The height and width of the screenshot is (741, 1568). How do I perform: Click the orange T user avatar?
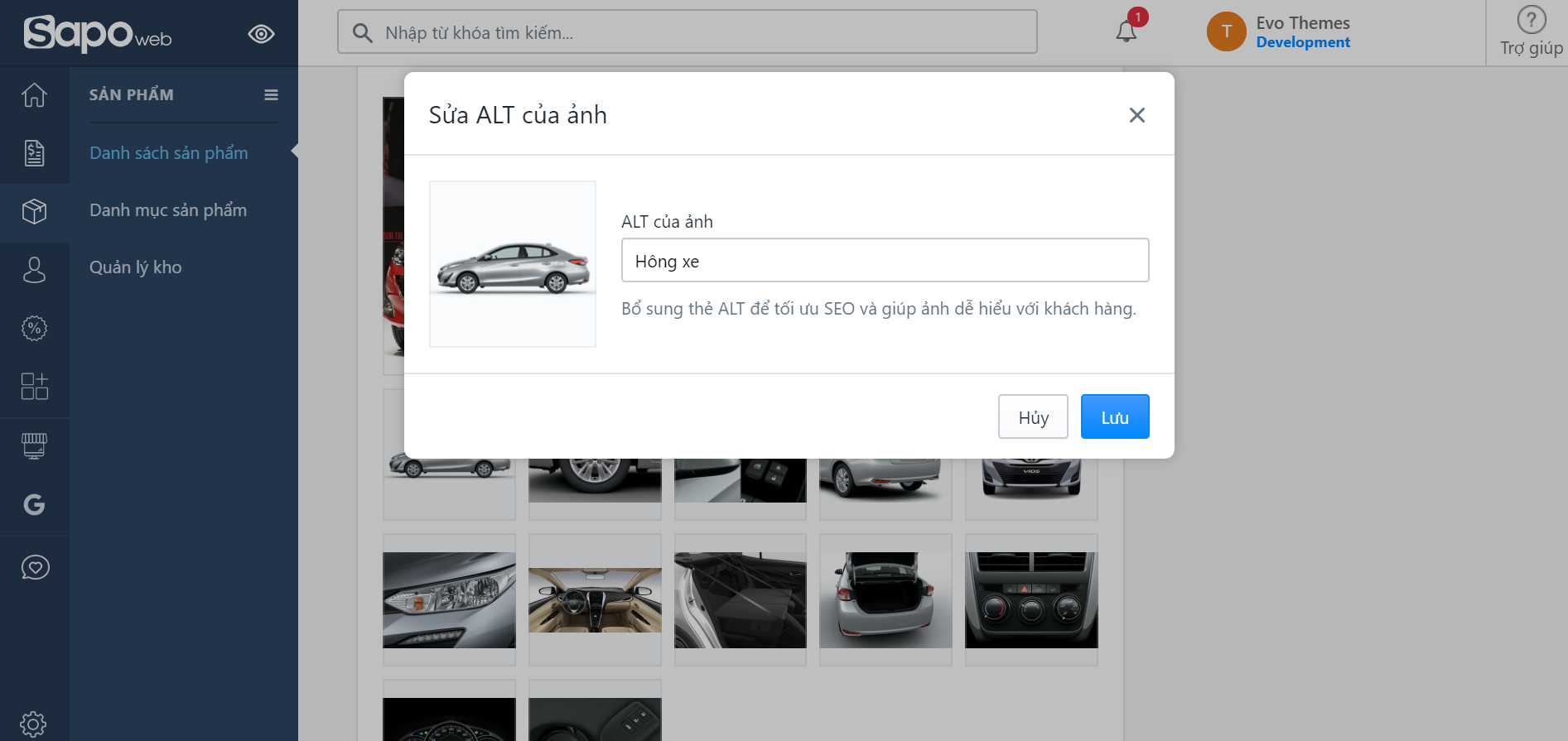[1227, 31]
